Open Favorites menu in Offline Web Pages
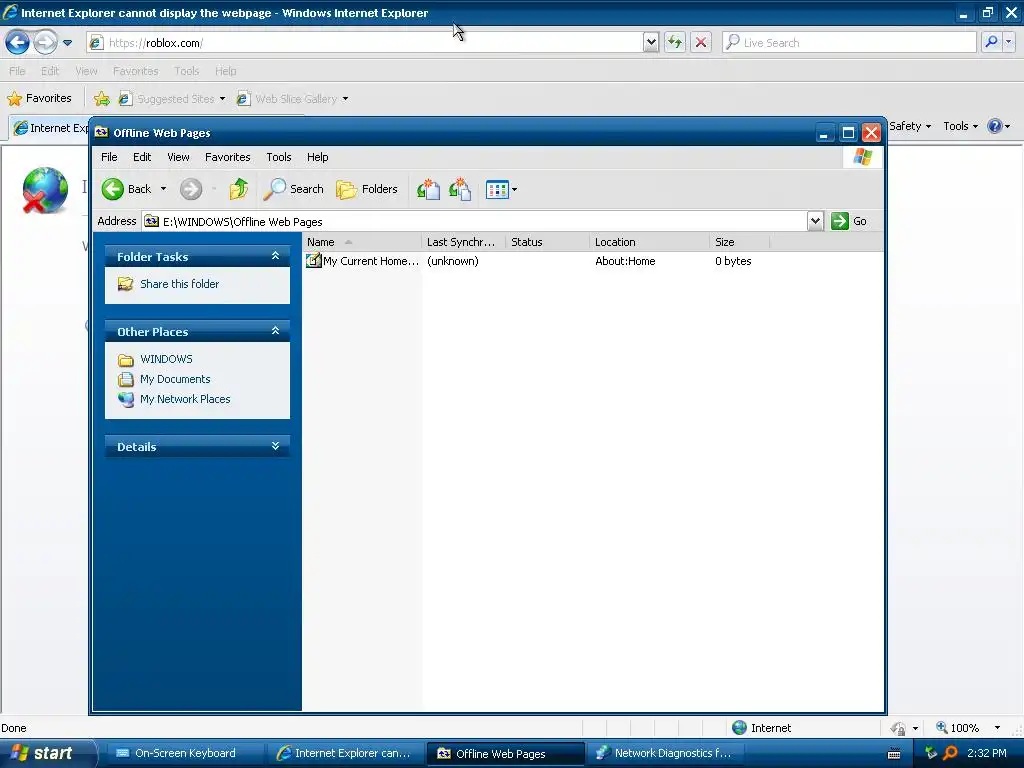The image size is (1024, 768). tap(228, 157)
